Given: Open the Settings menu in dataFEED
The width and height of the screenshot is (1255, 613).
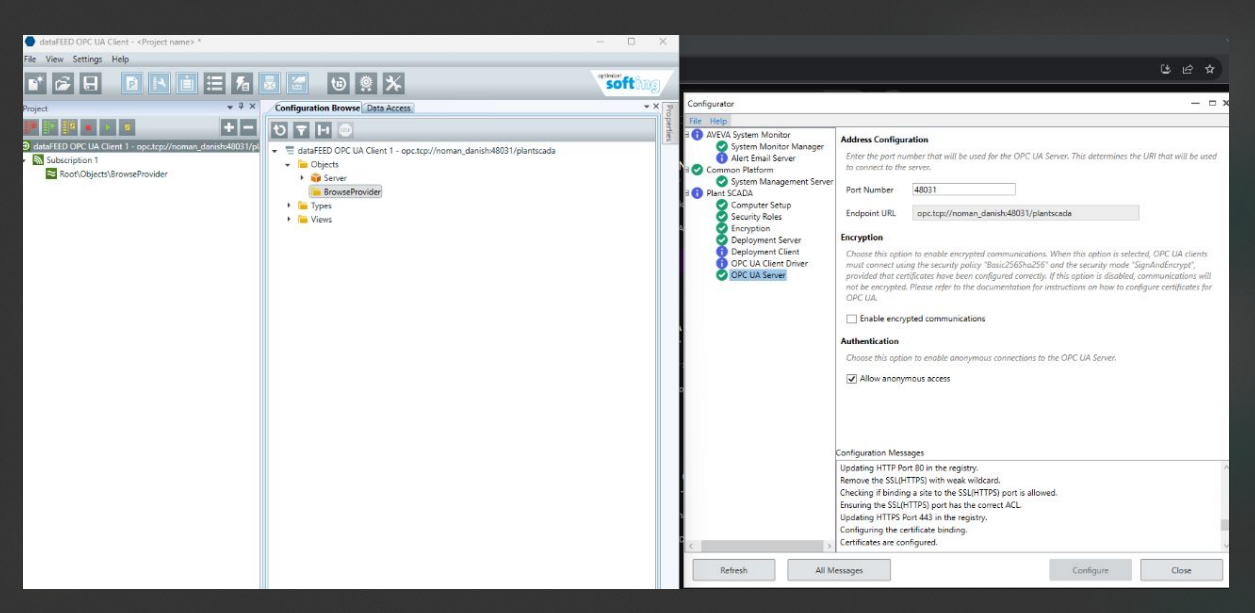Looking at the screenshot, I should (87, 60).
